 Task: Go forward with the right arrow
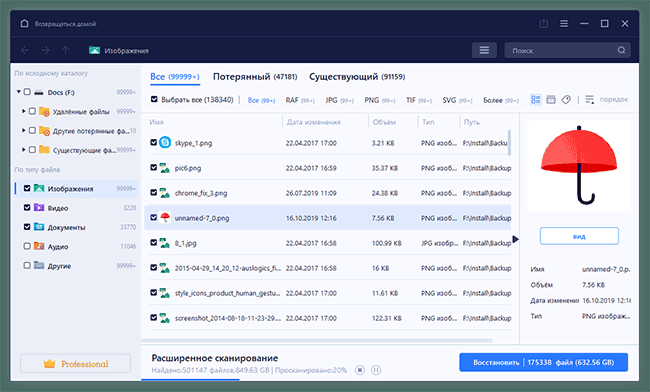point(45,50)
